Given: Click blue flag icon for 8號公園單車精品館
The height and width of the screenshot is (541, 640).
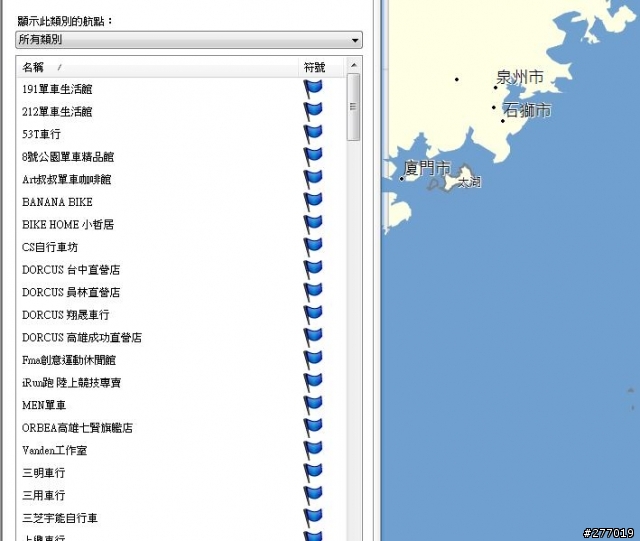Looking at the screenshot, I should point(313,157).
